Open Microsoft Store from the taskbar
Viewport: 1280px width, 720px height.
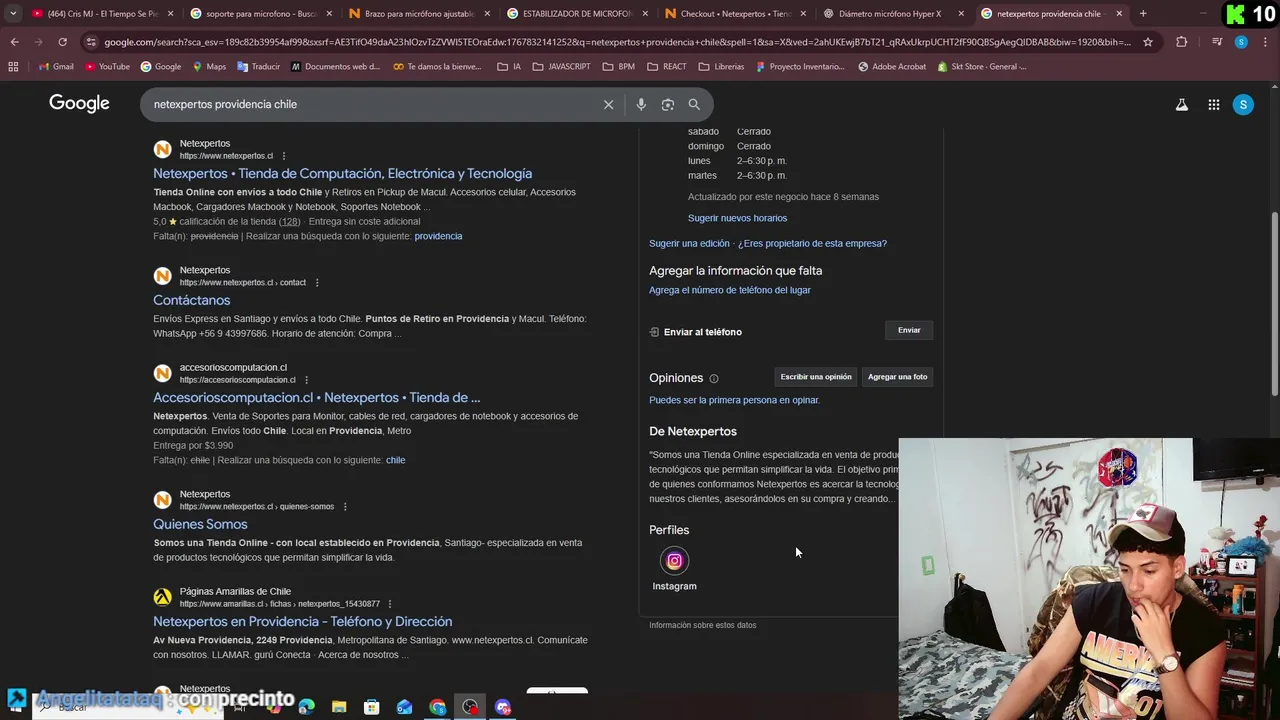(x=372, y=707)
